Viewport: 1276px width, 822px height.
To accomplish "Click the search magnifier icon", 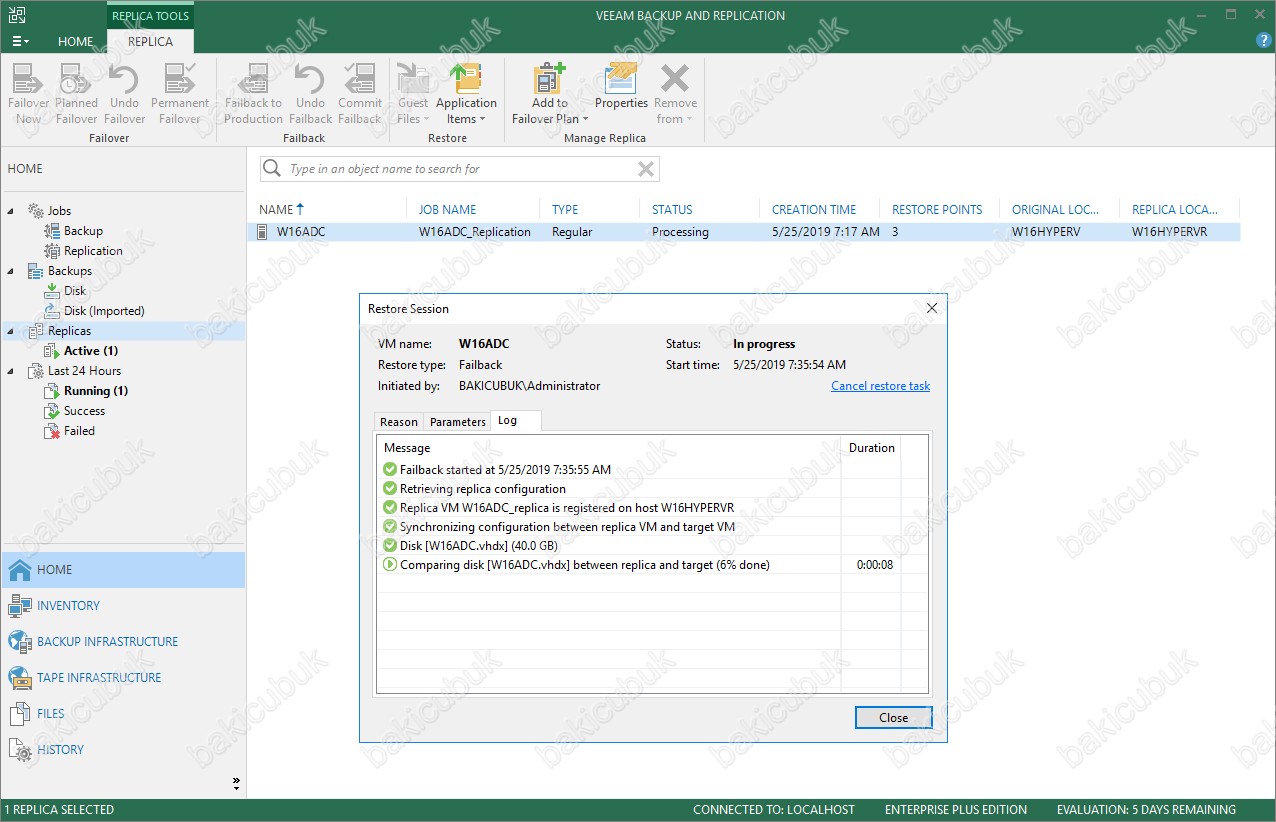I will 272,169.
